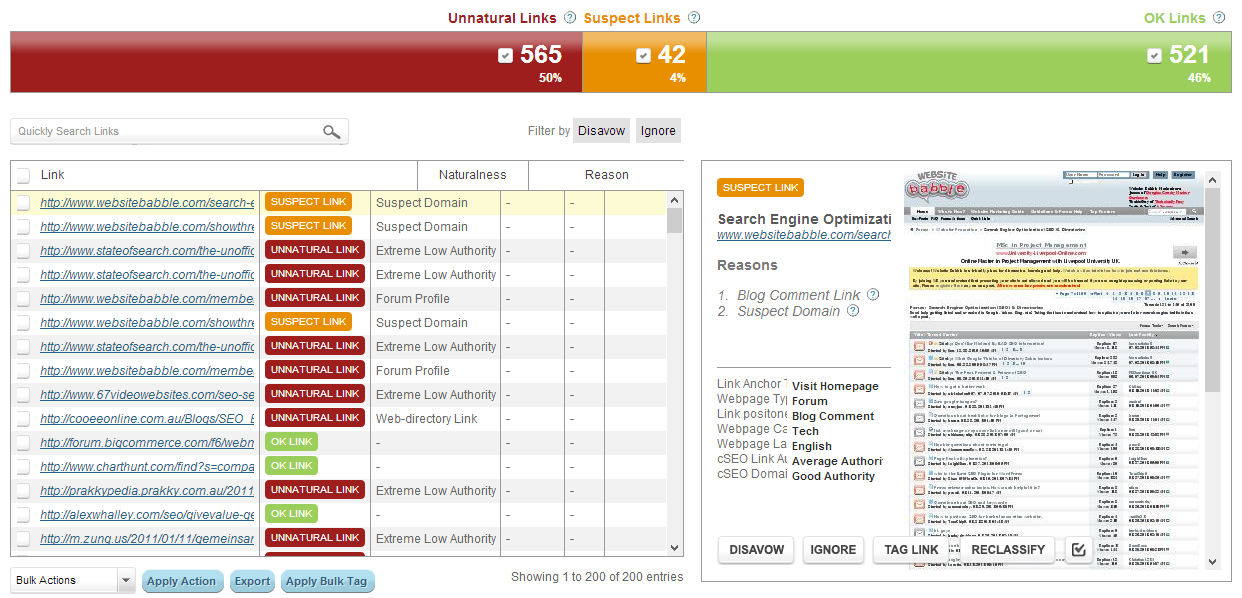Filter by Ignore

click(658, 131)
